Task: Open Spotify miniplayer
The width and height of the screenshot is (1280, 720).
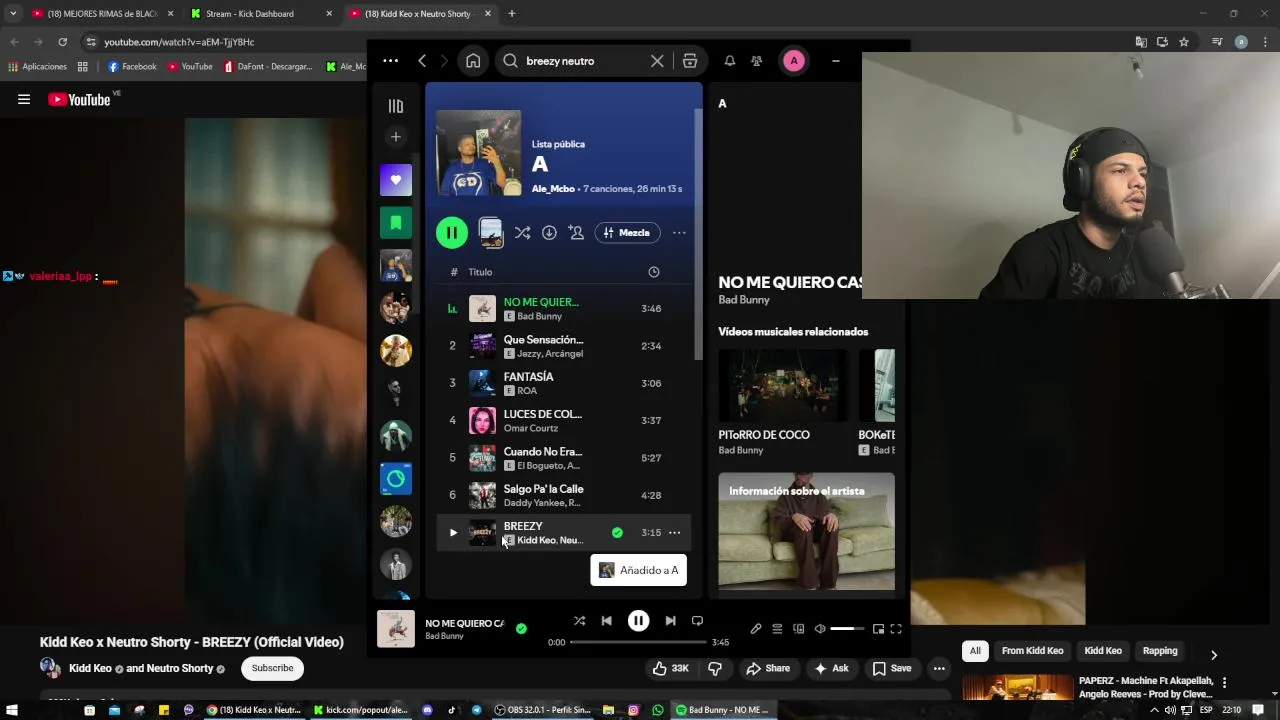Action: (878, 629)
